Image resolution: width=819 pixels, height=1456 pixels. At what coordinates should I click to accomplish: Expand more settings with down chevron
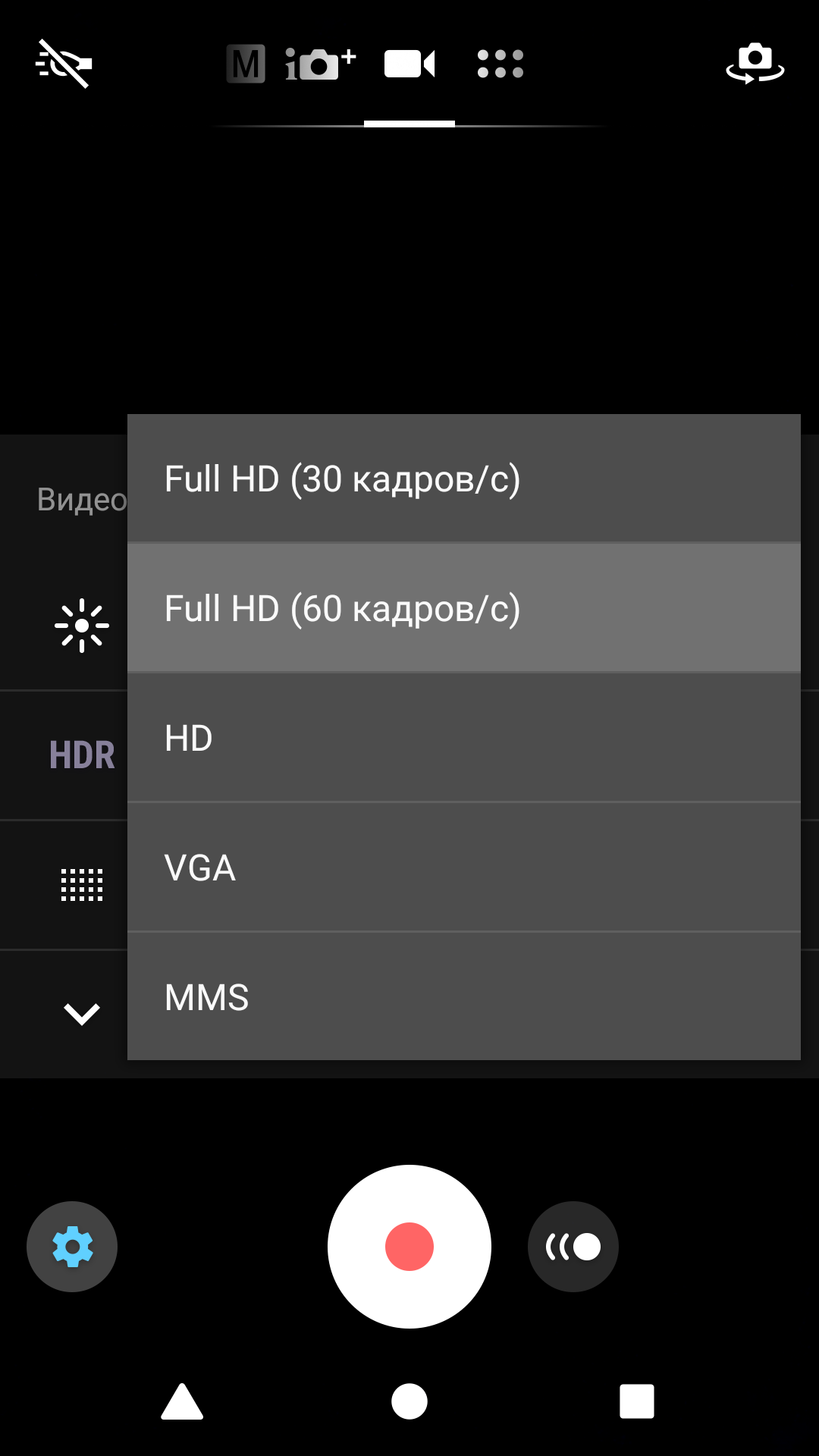point(82,1014)
